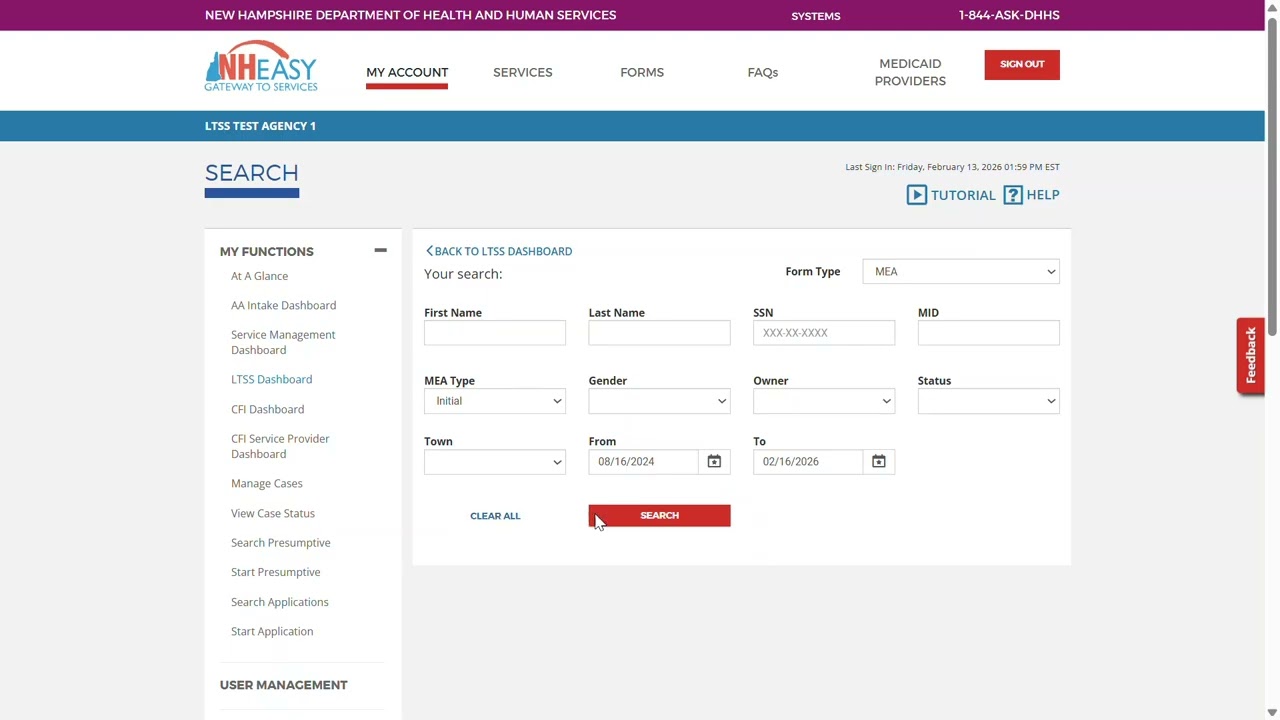Click the scrollbar down arrow
The width and height of the screenshot is (1280, 720).
pyautogui.click(x=1272, y=712)
